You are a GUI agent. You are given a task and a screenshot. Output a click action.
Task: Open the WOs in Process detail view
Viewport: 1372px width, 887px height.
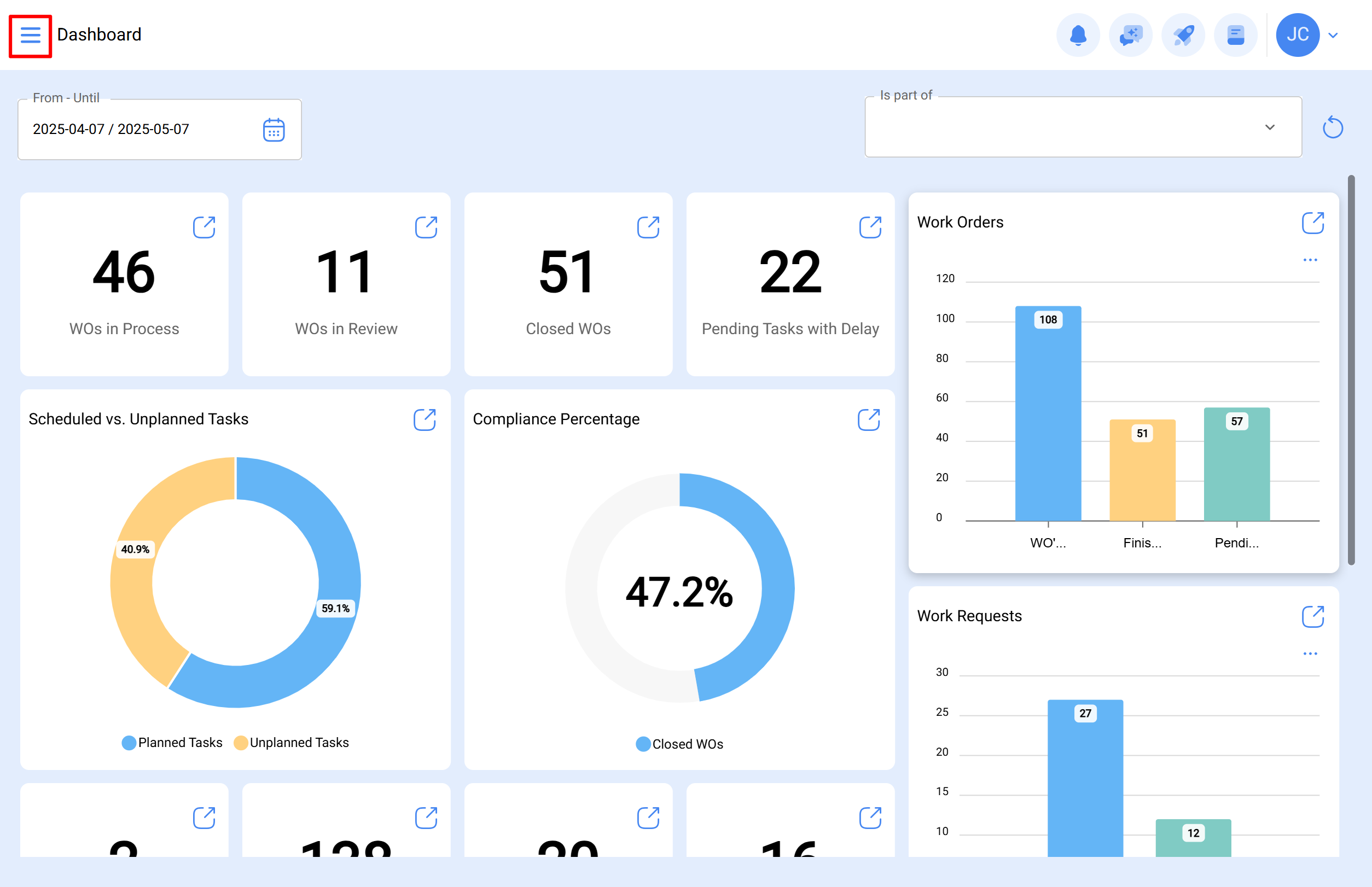point(205,227)
